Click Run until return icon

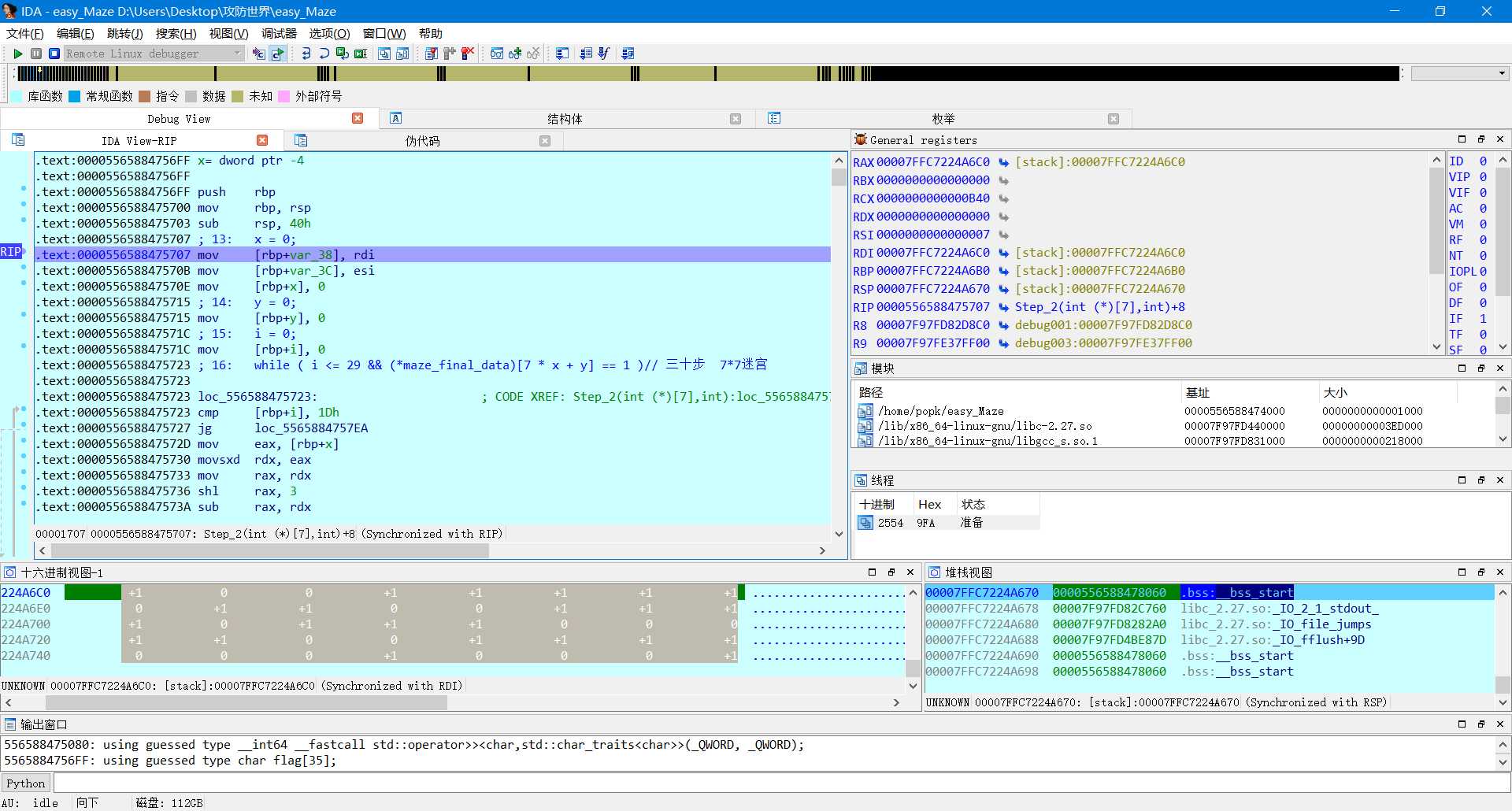[x=343, y=54]
